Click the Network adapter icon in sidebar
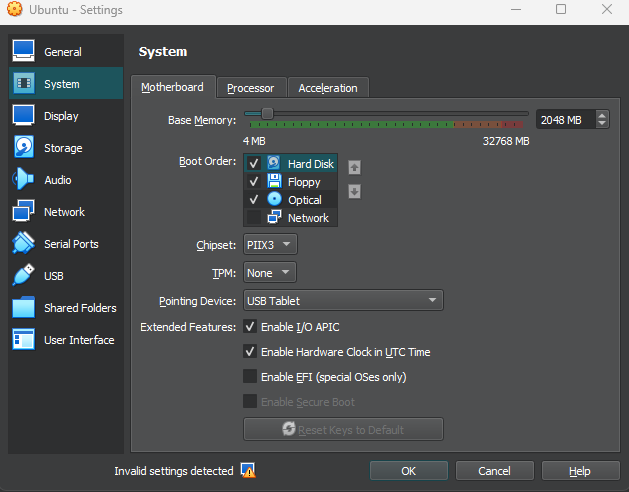The width and height of the screenshot is (629, 492). coord(24,212)
